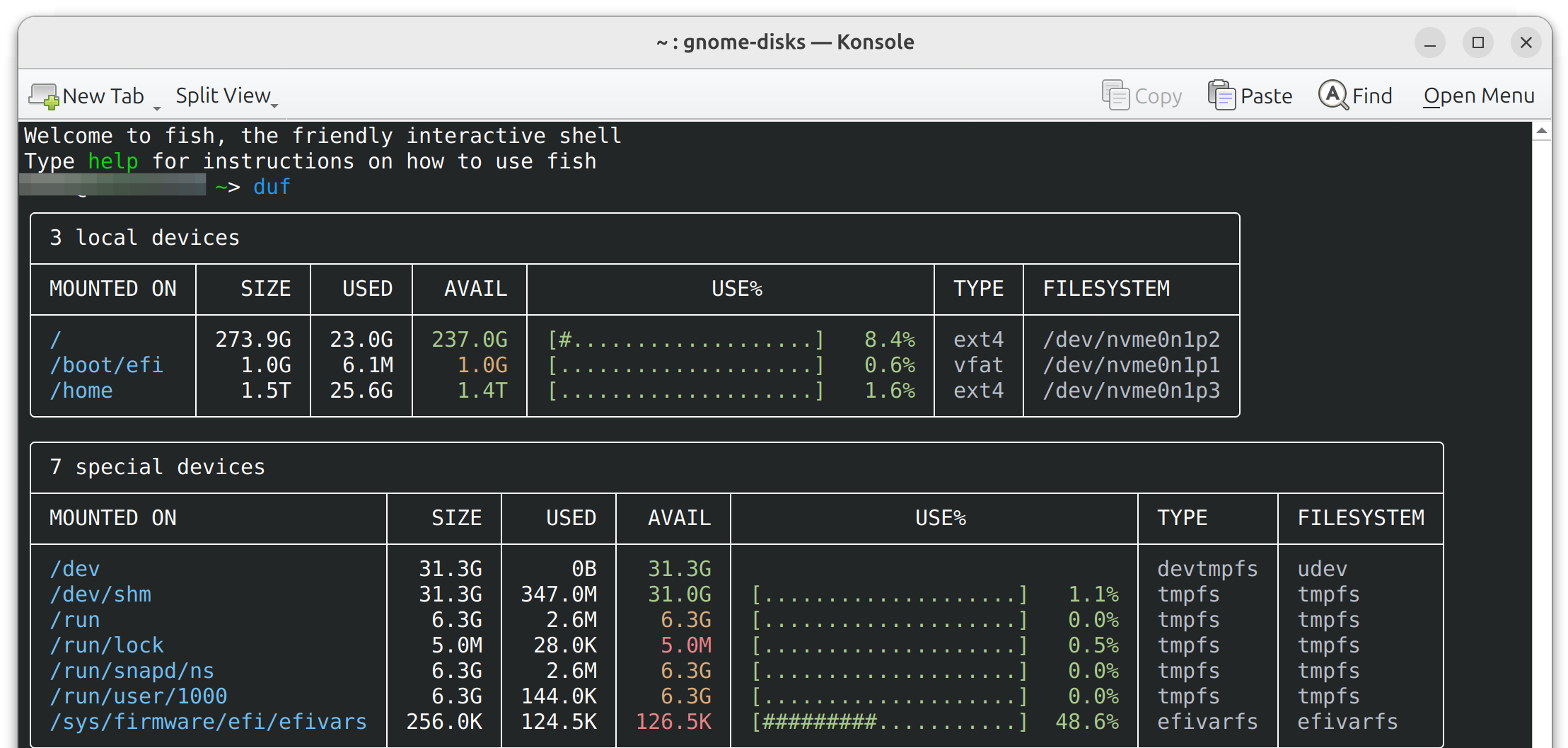Click the '25.6G' used value
Viewport: 1568px width, 748px height.
pyautogui.click(x=361, y=391)
